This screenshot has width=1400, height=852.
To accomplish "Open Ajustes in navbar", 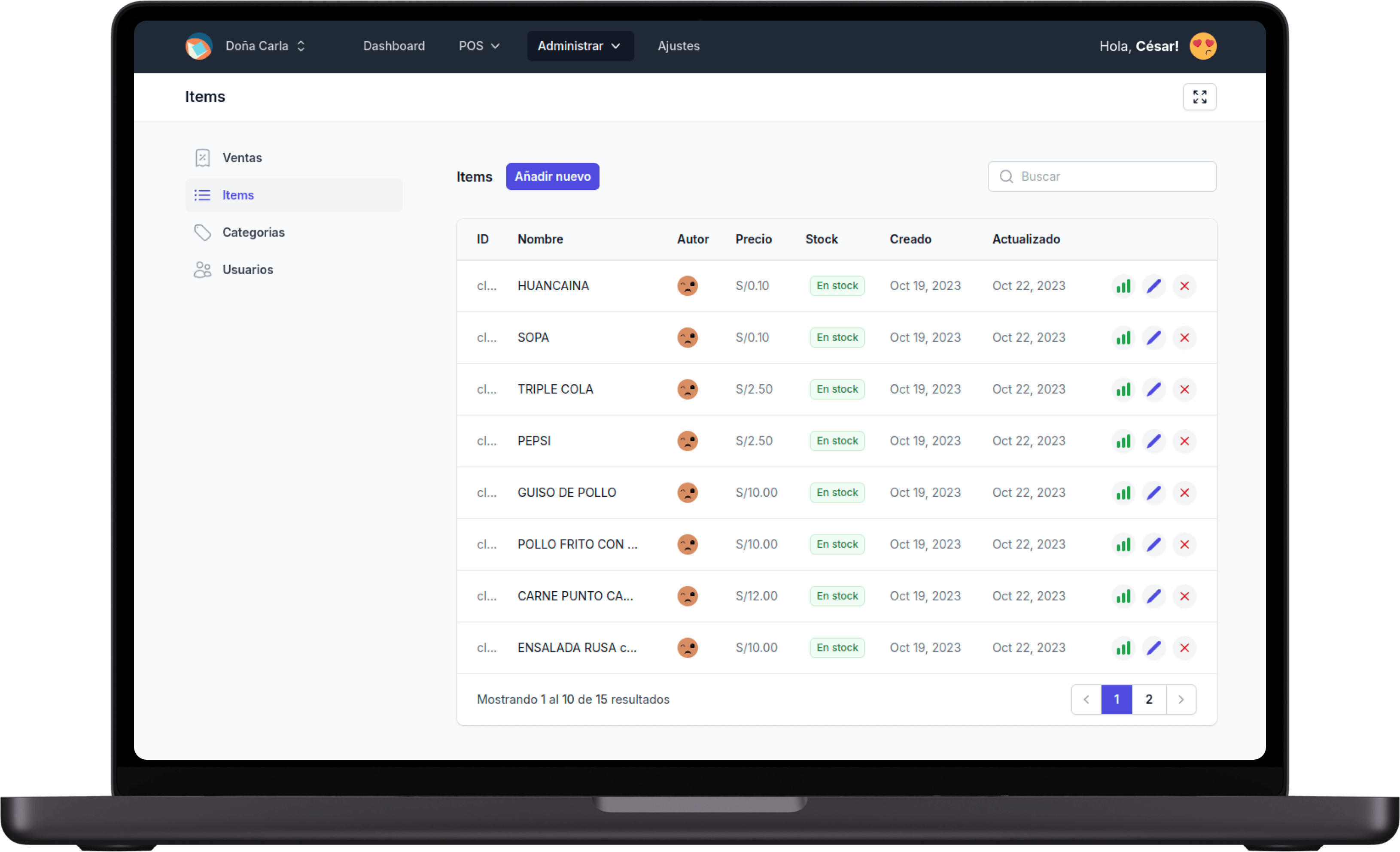I will pos(678,46).
